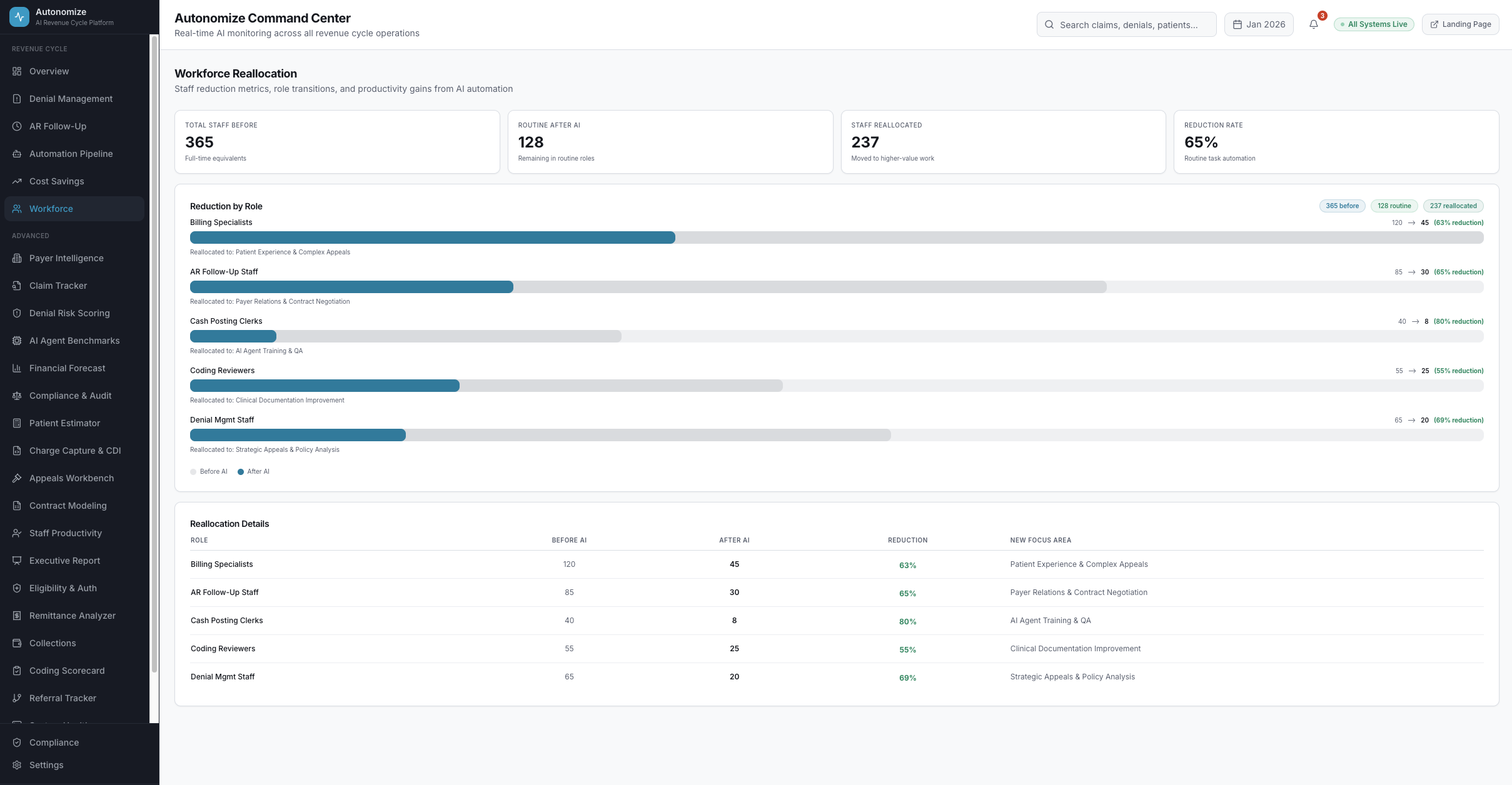Click the Compliance & Audit scales icon

point(17,396)
